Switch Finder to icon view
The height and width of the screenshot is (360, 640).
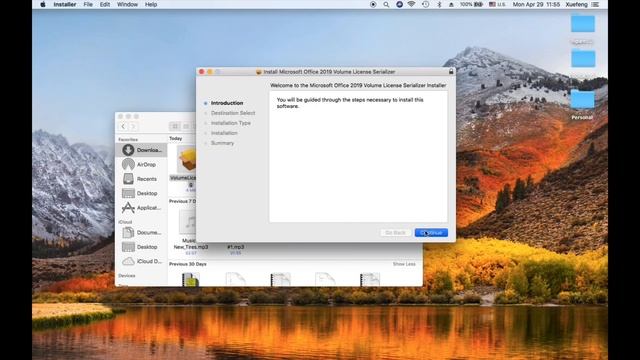coord(175,127)
